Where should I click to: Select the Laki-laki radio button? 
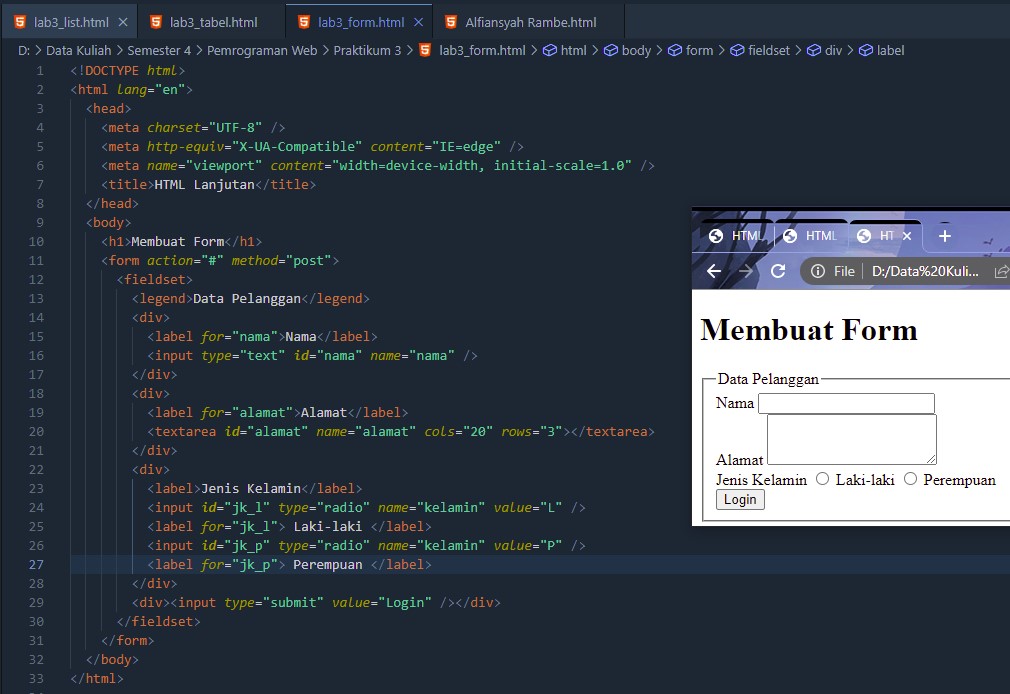point(824,479)
